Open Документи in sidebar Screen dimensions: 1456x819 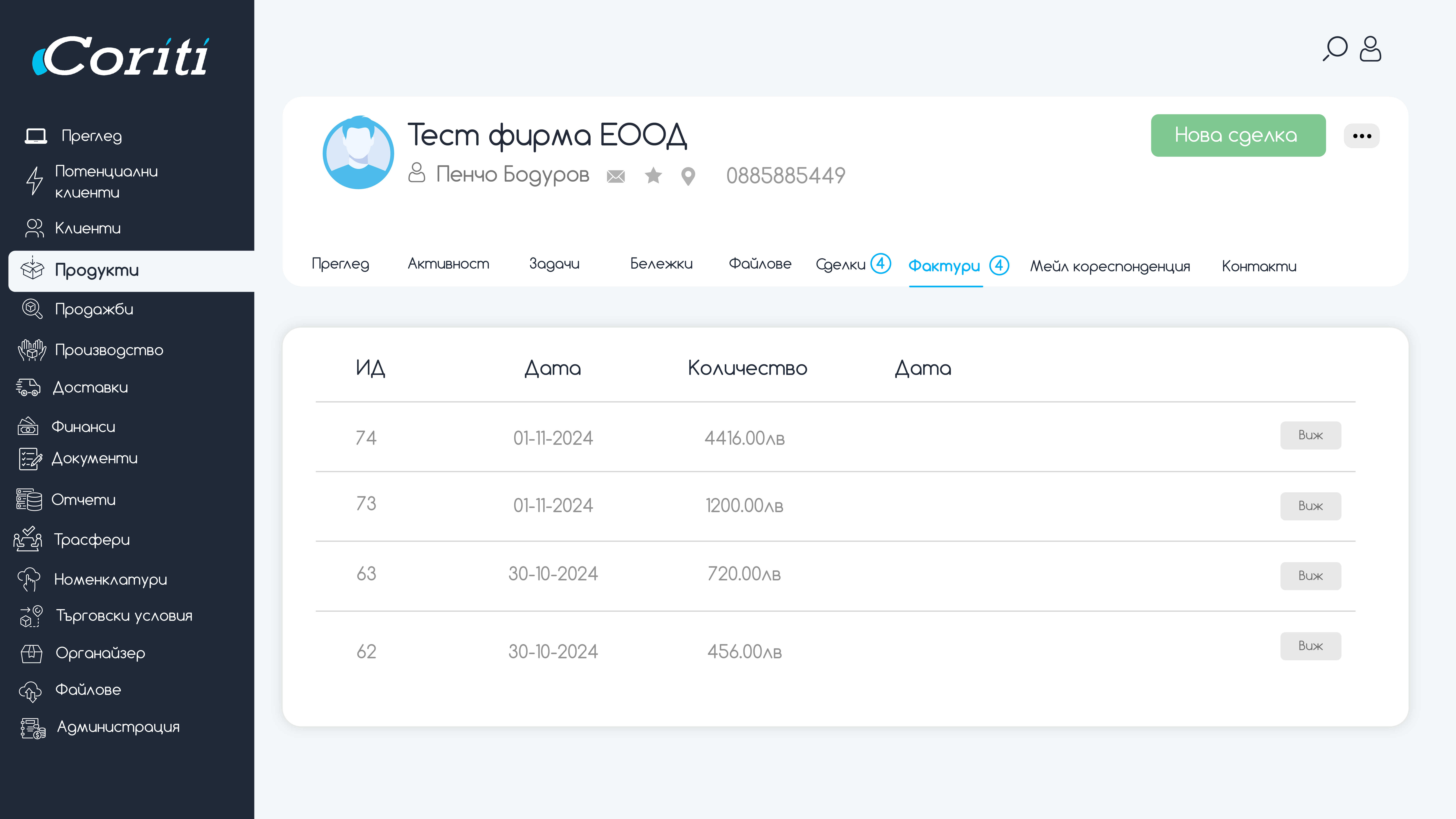pyautogui.click(x=94, y=458)
